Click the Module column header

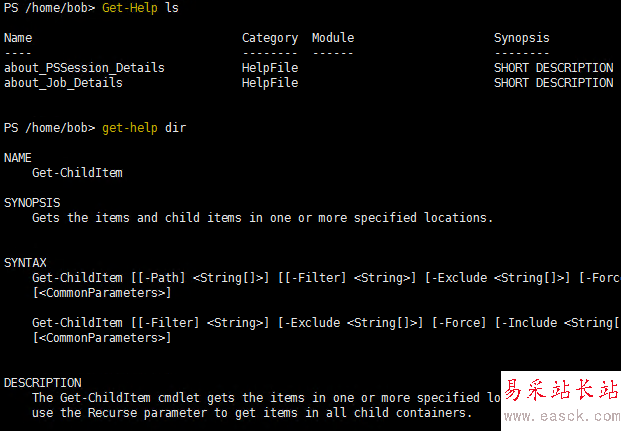[x=333, y=38]
